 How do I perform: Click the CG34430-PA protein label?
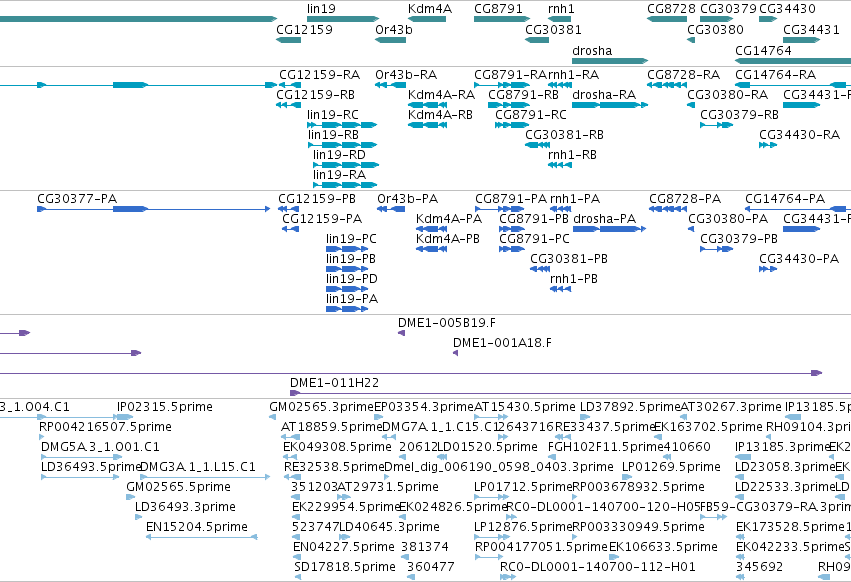(x=799, y=259)
